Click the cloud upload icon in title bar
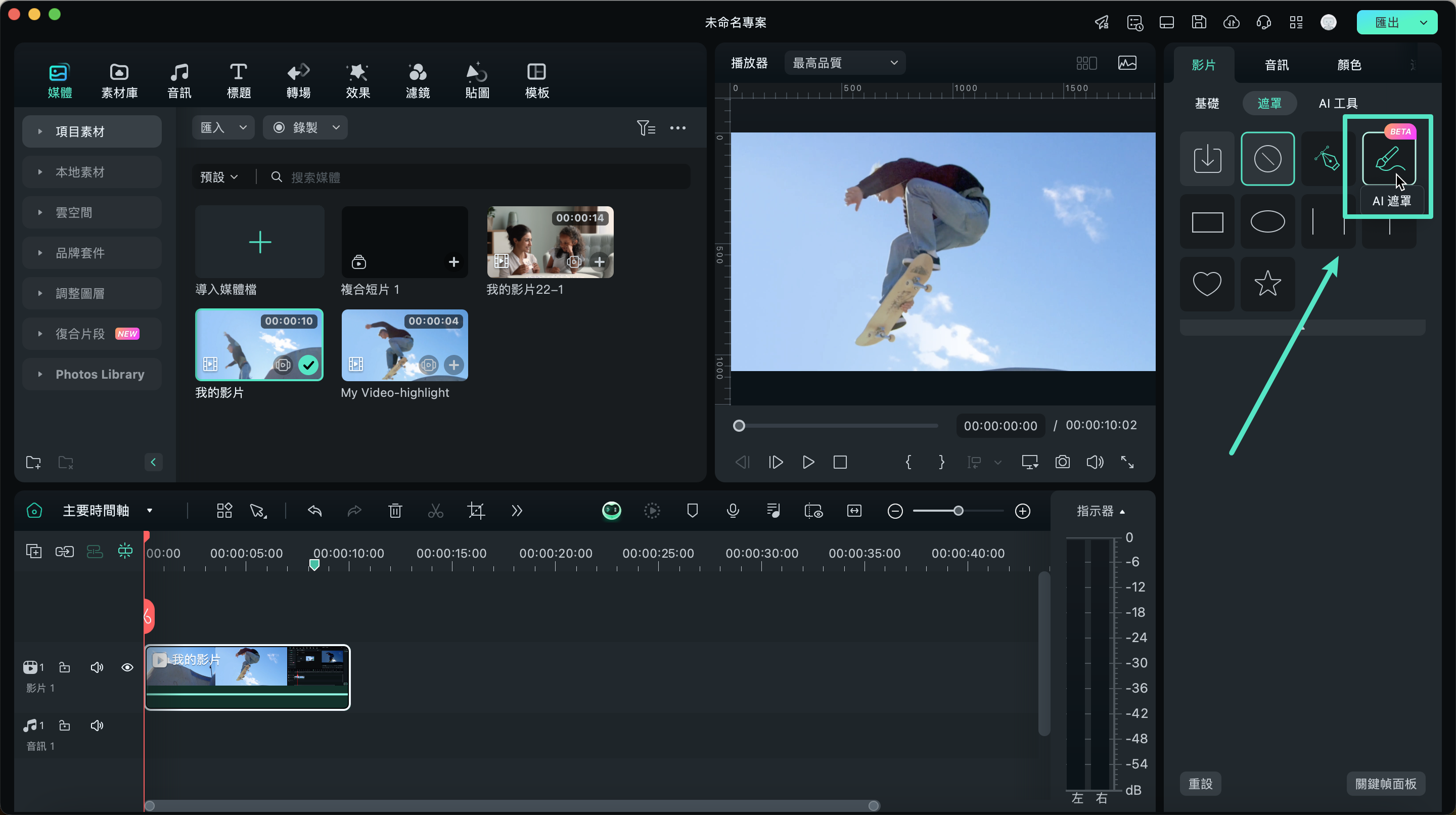1456x815 pixels. click(1231, 23)
